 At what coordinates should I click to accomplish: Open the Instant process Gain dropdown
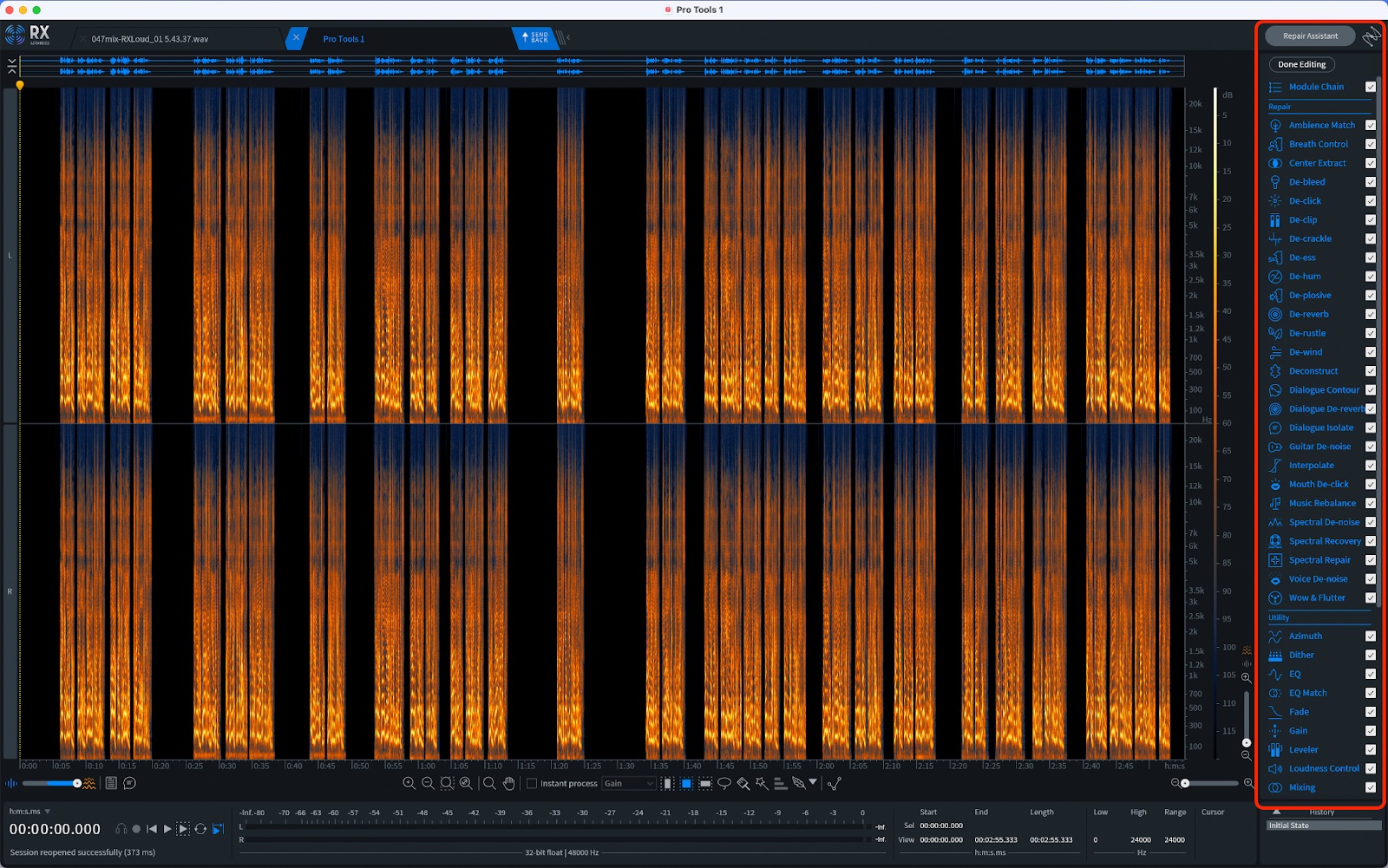pyautogui.click(x=628, y=783)
